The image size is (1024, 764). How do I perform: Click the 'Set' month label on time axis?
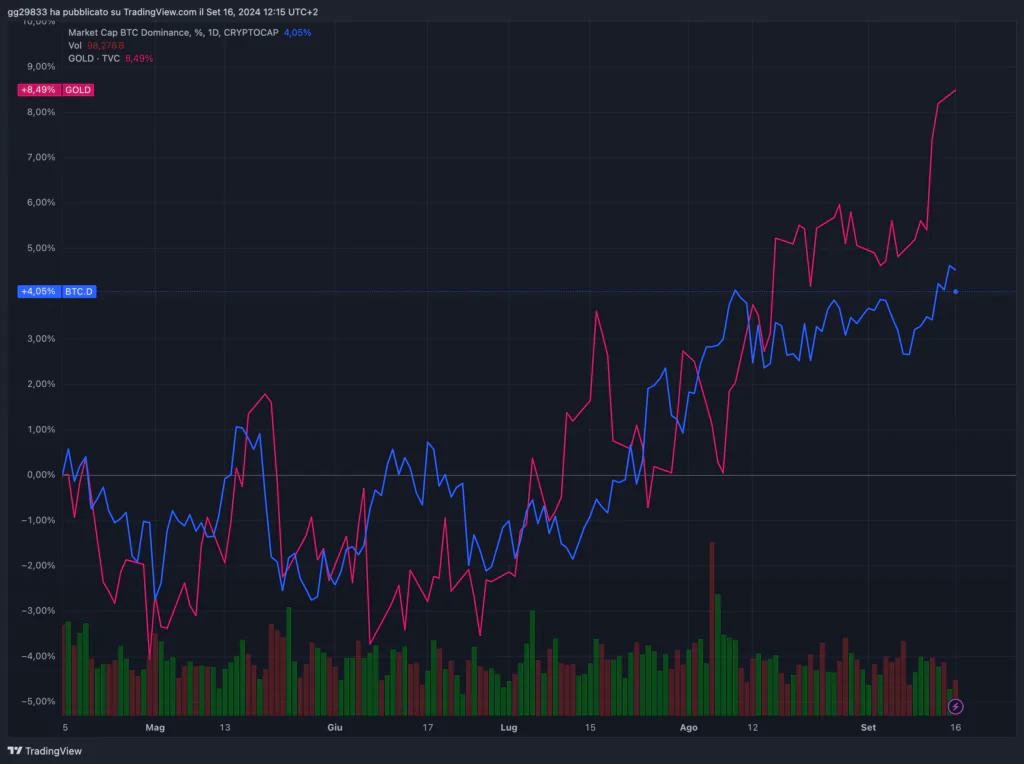[867, 729]
